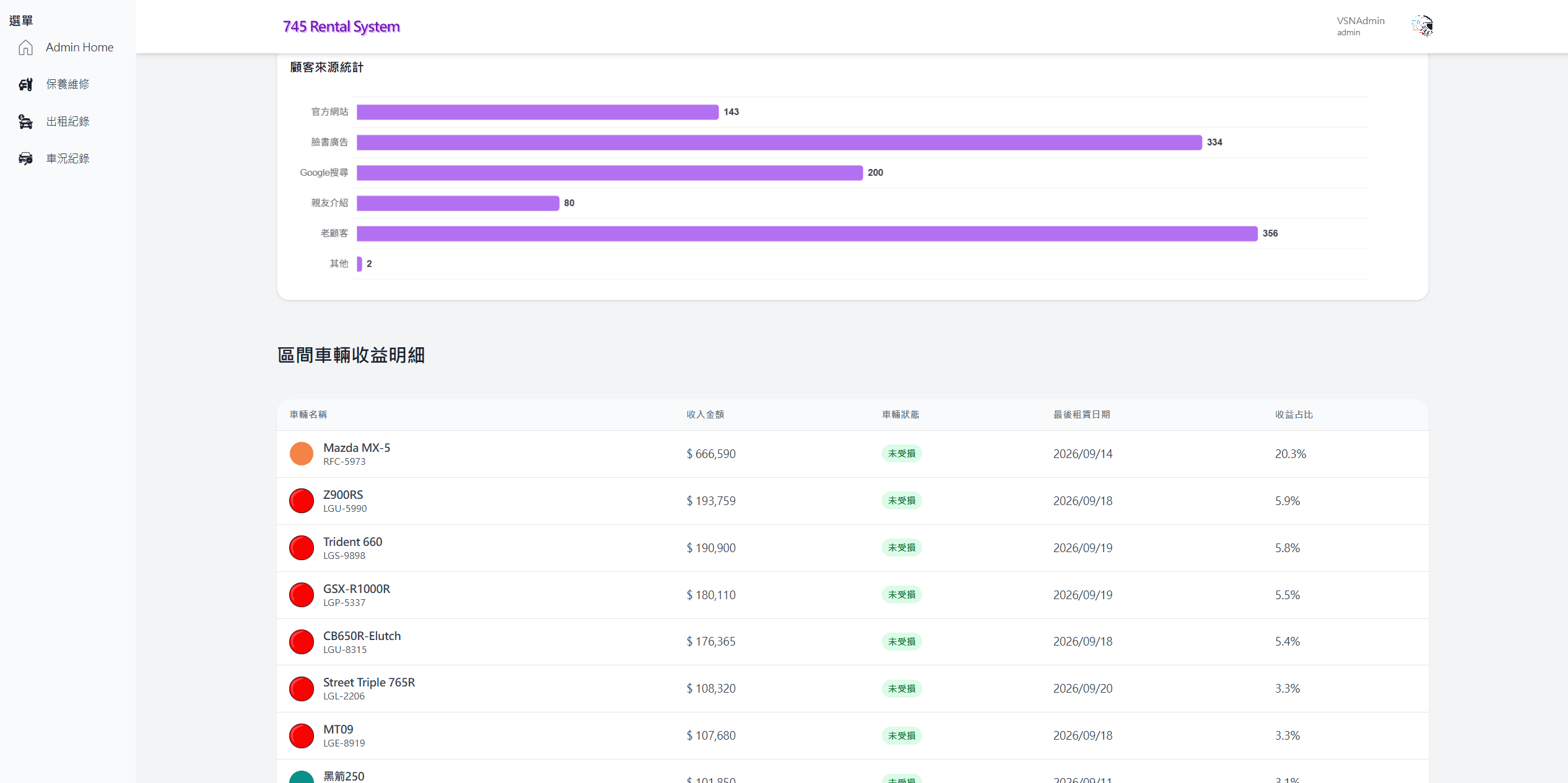Click the 20.3% revenue share value

(1291, 454)
